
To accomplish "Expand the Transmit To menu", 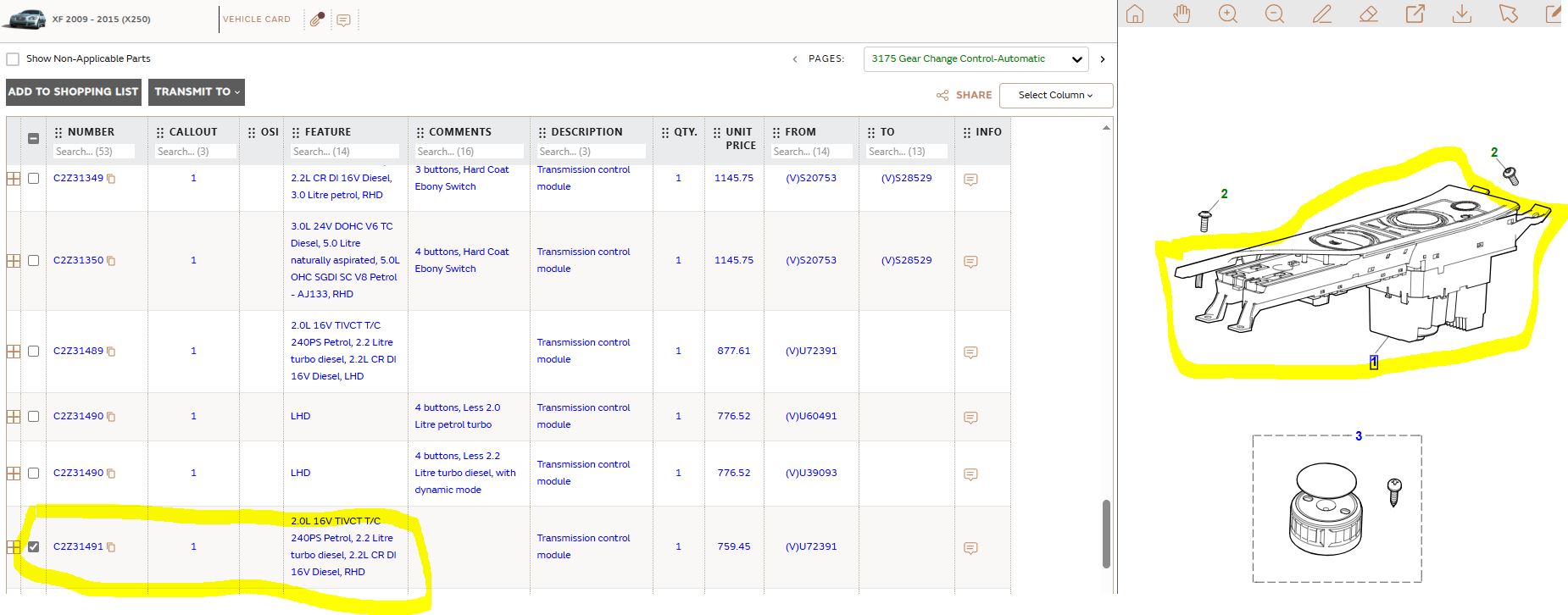I will (x=197, y=91).
